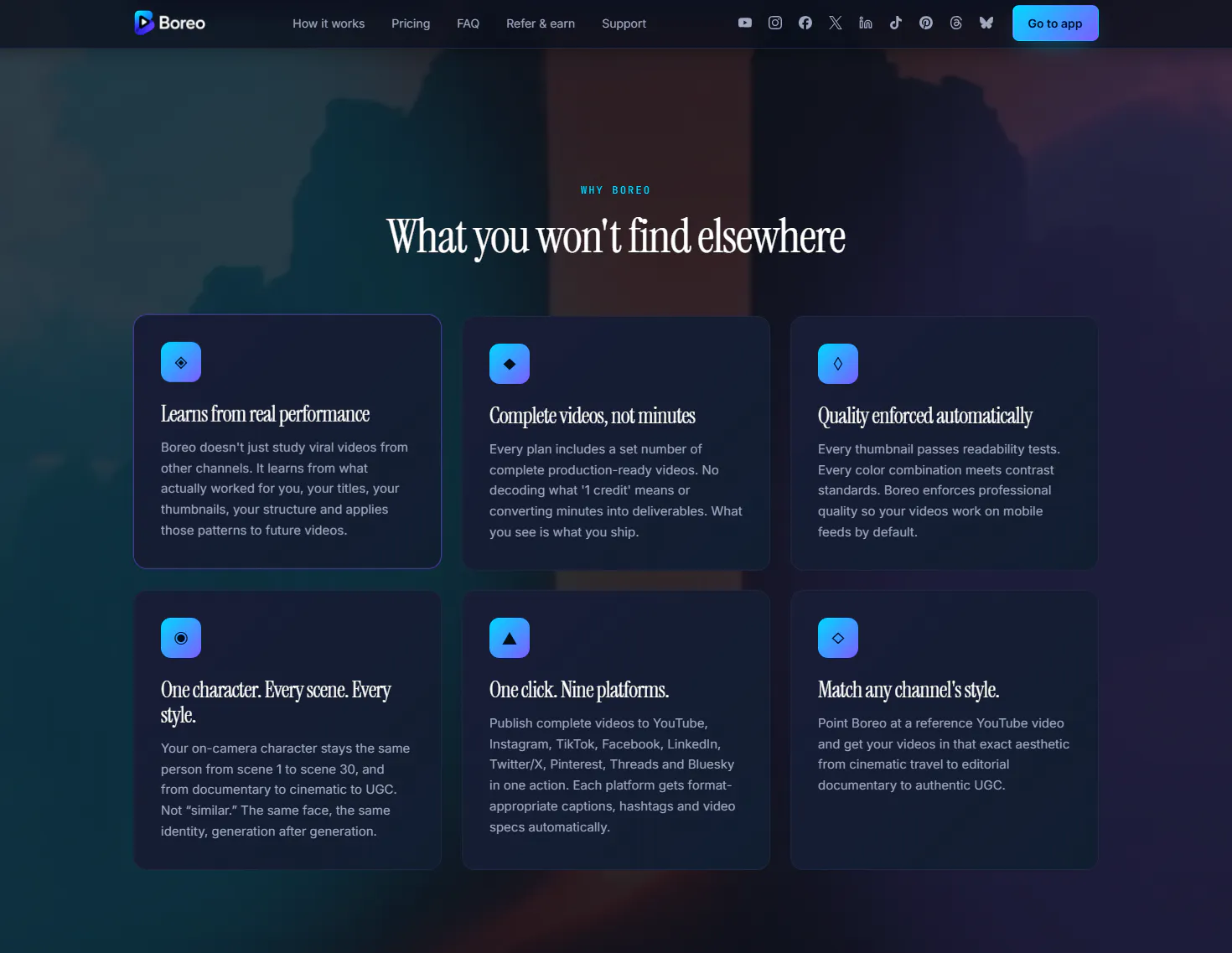Open the Bluesky butterfly icon

pyautogui.click(x=986, y=23)
